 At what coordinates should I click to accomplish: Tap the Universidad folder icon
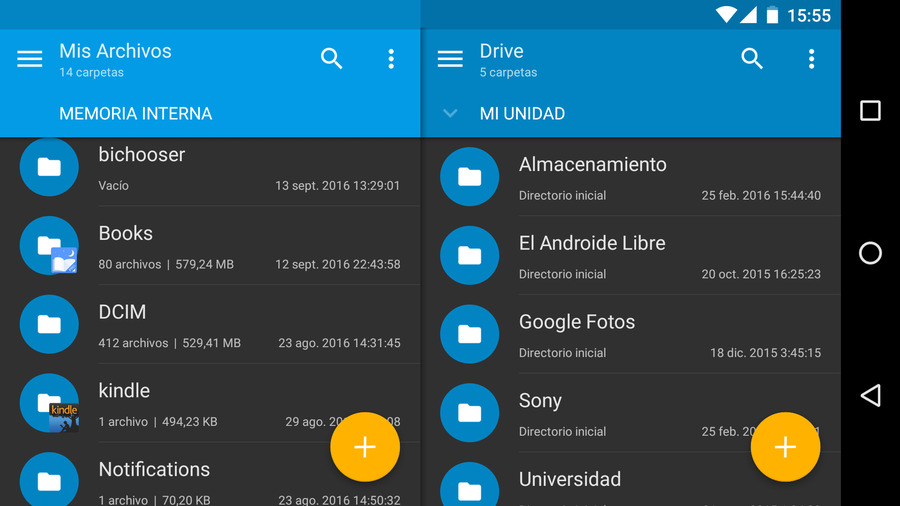pyautogui.click(x=470, y=485)
